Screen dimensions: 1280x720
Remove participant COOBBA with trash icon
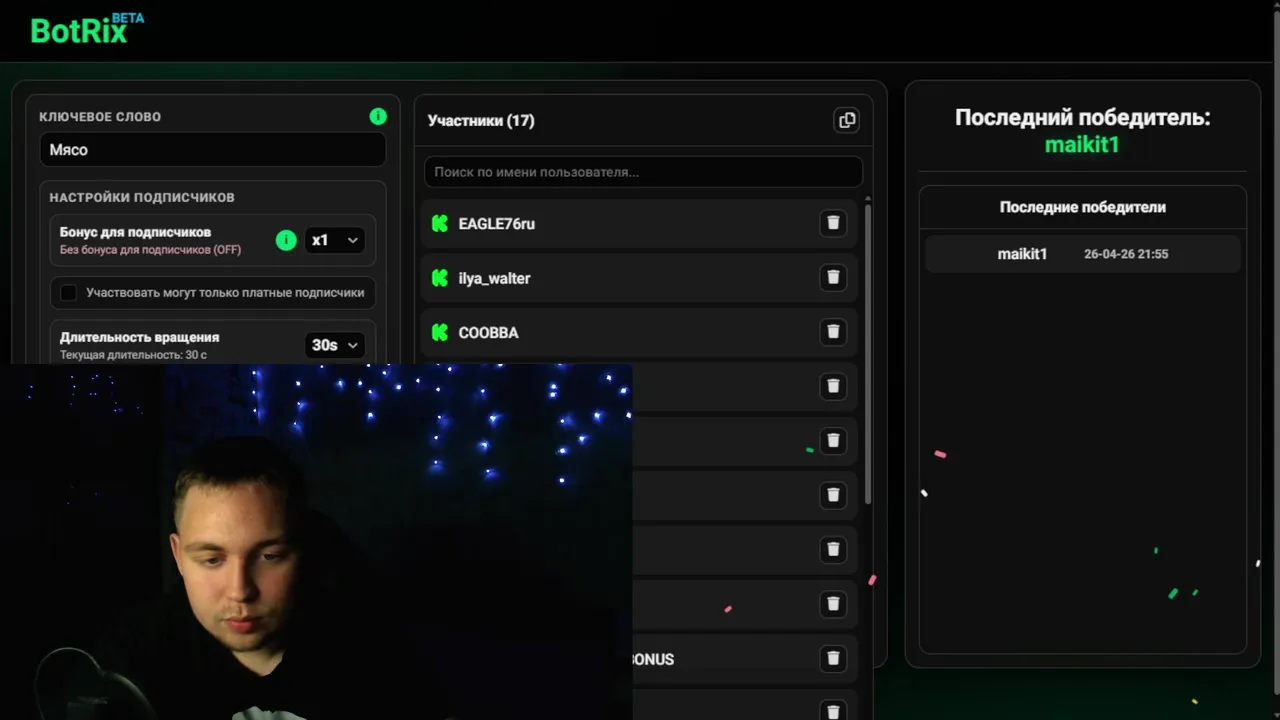coord(833,332)
